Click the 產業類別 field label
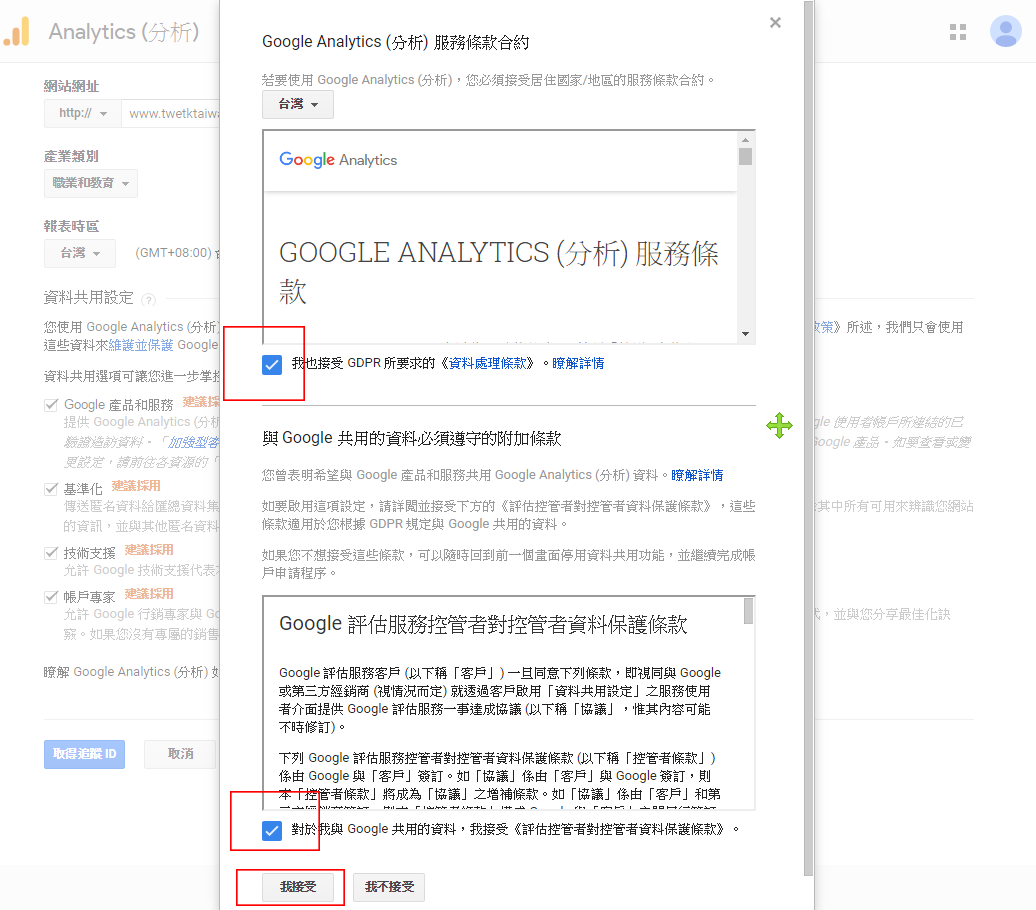Screen dimensions: 1036x910 click(x=71, y=156)
